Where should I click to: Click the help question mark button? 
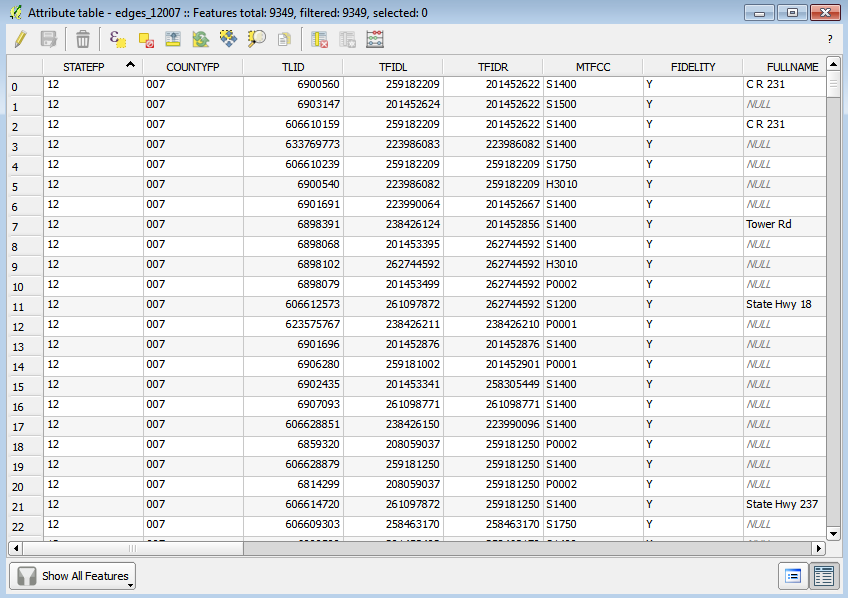[x=829, y=39]
